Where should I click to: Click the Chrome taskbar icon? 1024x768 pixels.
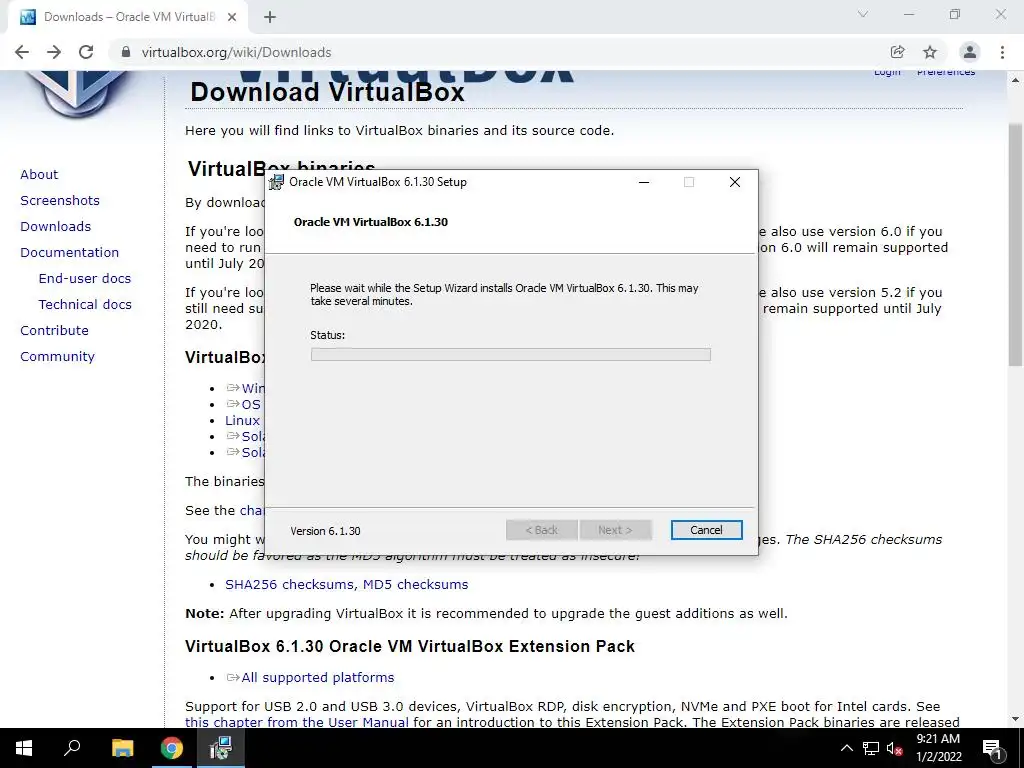click(172, 748)
